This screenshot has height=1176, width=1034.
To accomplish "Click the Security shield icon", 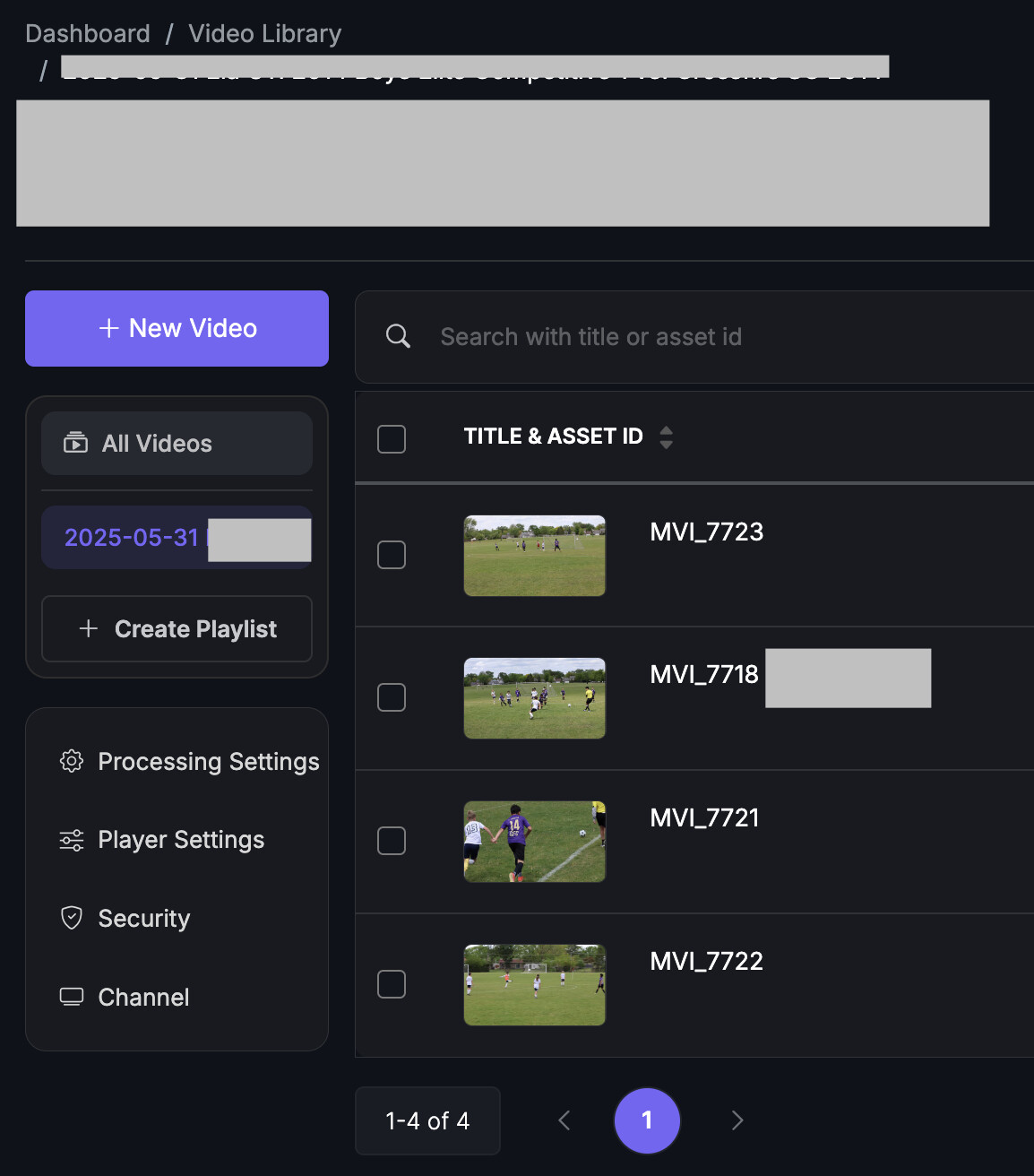I will (x=72, y=918).
